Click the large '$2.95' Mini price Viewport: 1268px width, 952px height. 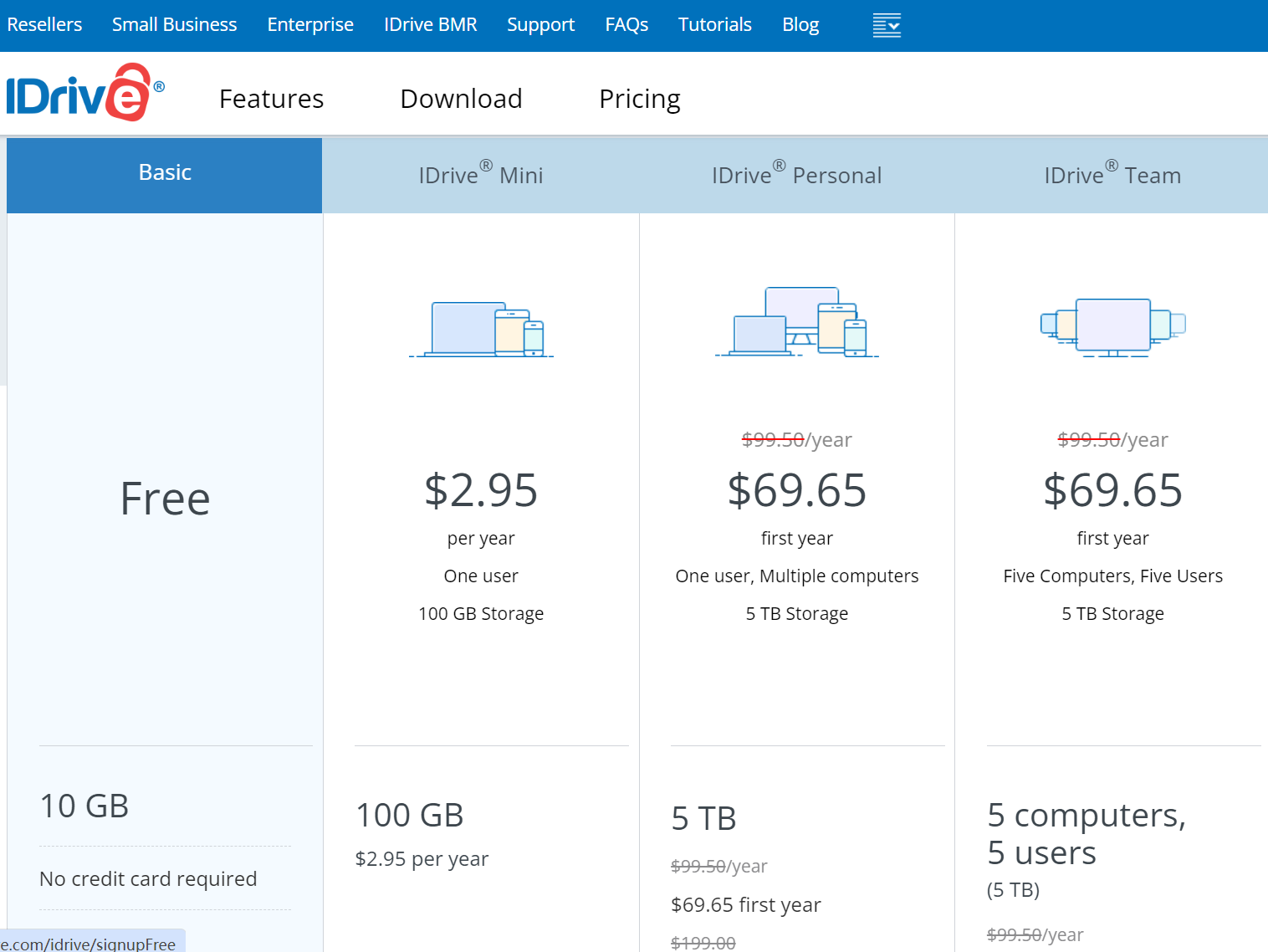click(481, 490)
